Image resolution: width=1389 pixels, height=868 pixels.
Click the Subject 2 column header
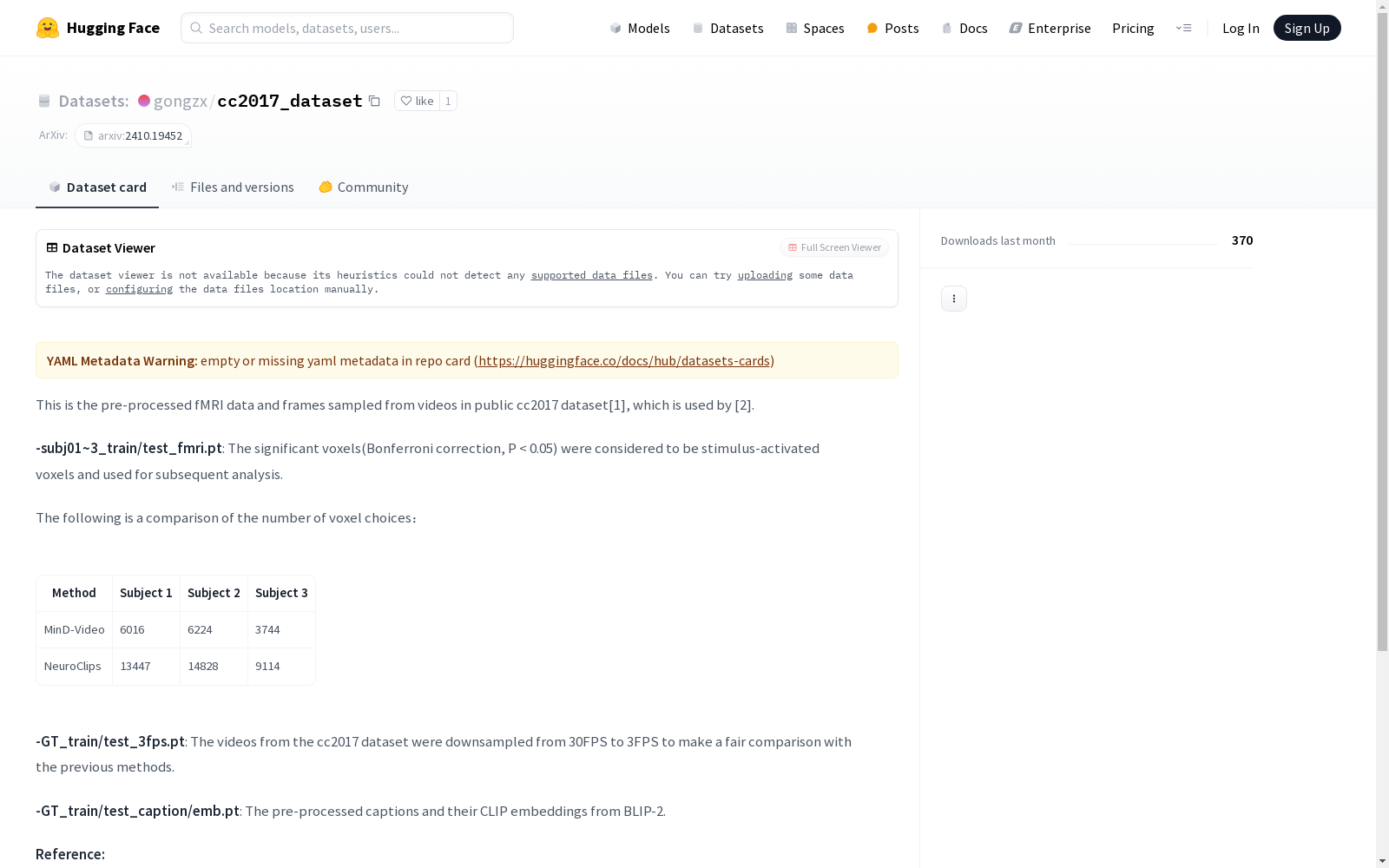(214, 593)
